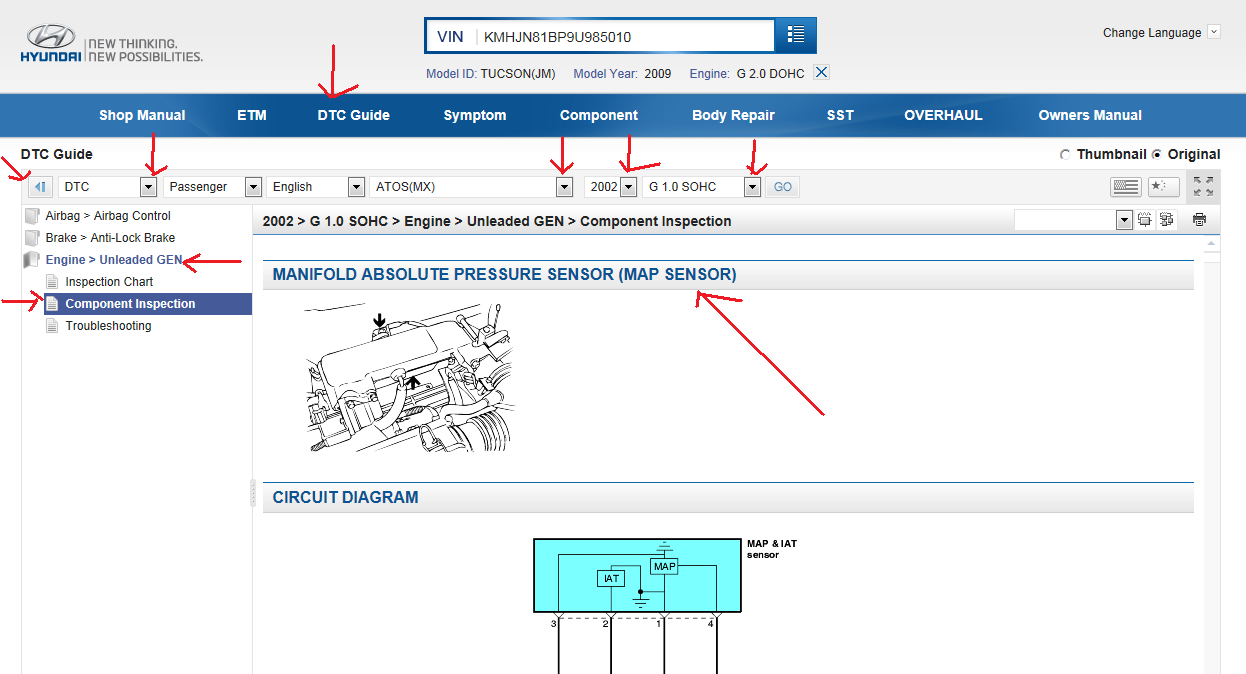The image size is (1246, 674).
Task: Select Engine > Unleaded GEN tree item
Action: click(x=114, y=260)
